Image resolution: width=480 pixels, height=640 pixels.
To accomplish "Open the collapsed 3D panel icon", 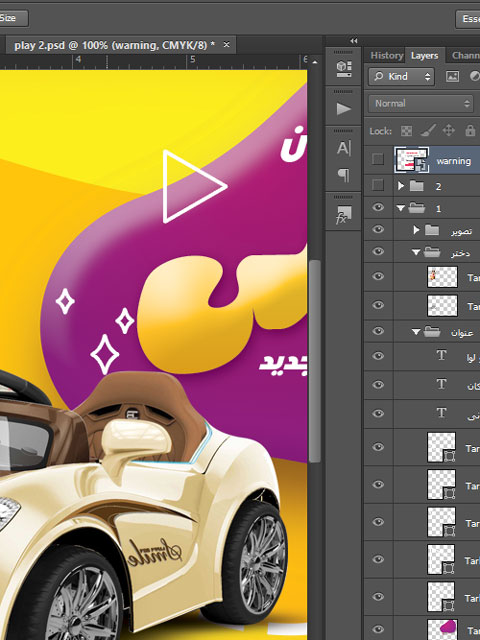I will click(x=344, y=68).
